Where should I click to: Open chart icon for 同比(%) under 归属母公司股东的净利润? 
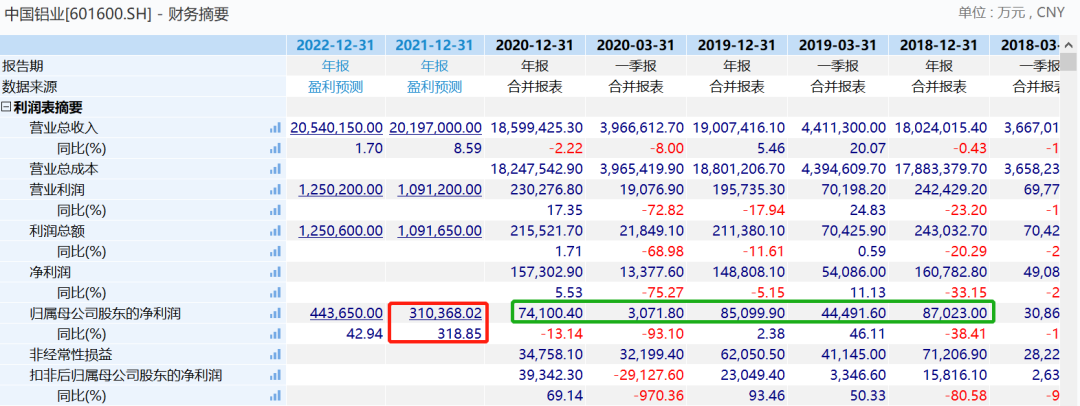click(x=276, y=334)
